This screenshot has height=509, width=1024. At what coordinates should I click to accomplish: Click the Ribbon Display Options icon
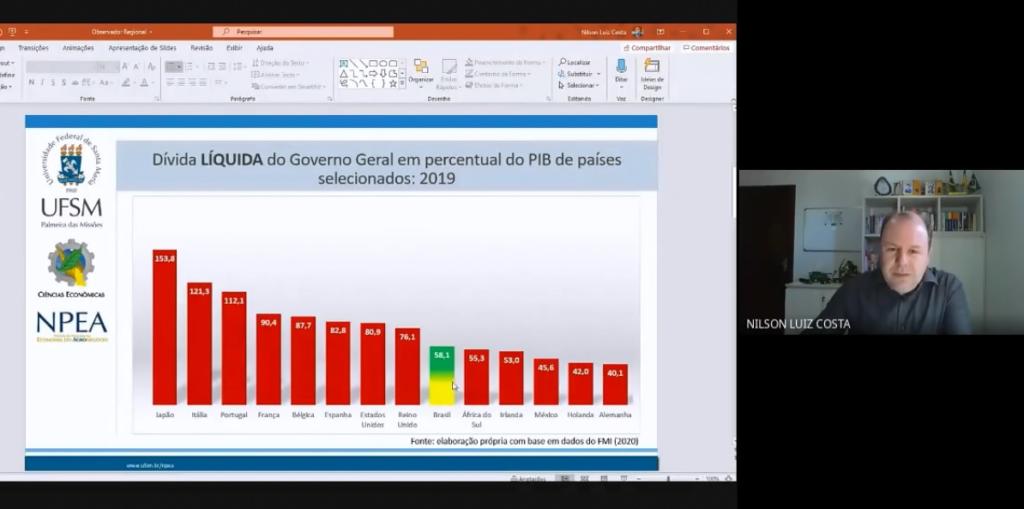tap(660, 32)
